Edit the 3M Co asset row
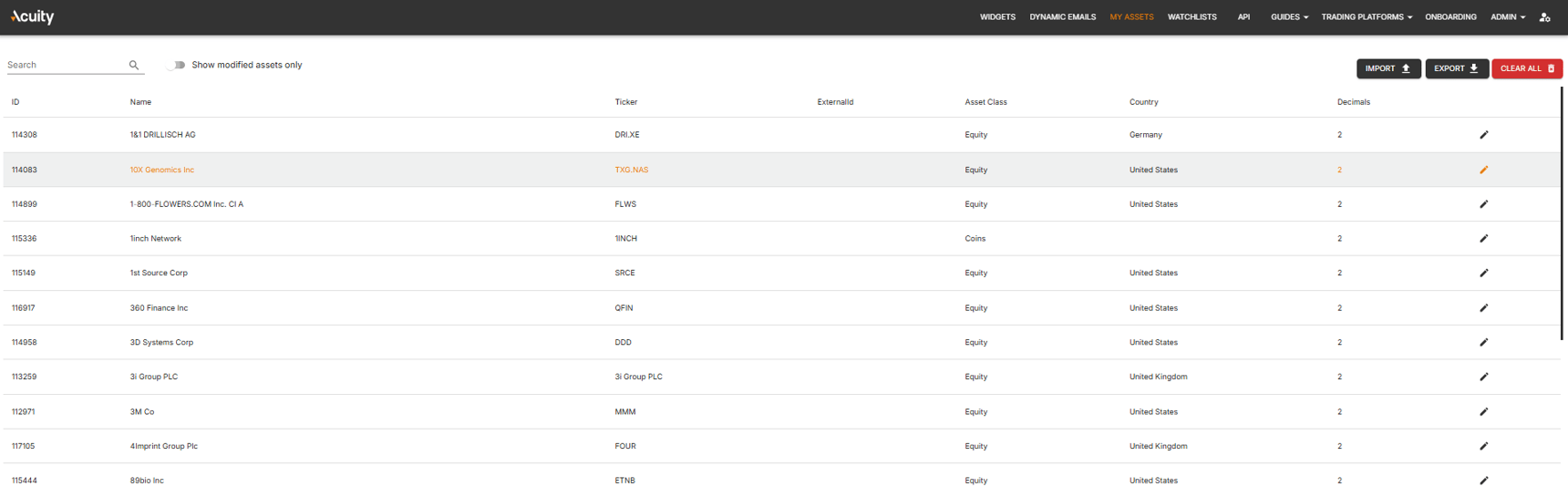The width and height of the screenshot is (1568, 497). tap(1483, 412)
